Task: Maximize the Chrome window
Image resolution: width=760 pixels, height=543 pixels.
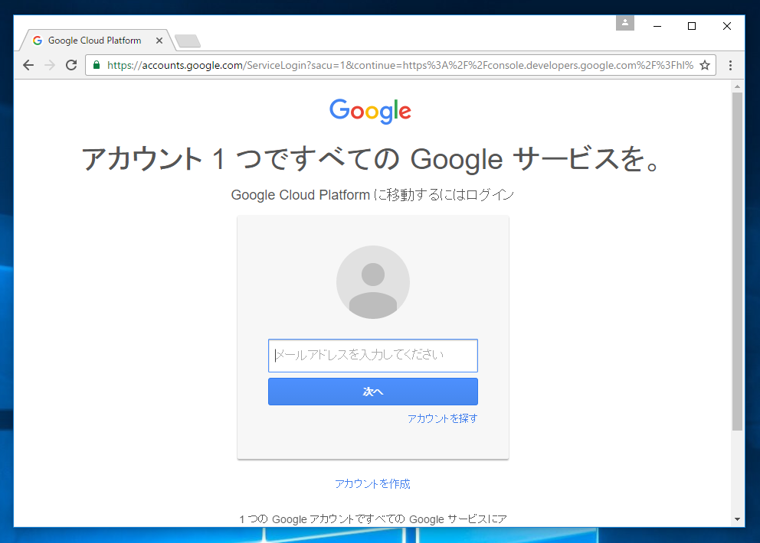Action: [692, 26]
